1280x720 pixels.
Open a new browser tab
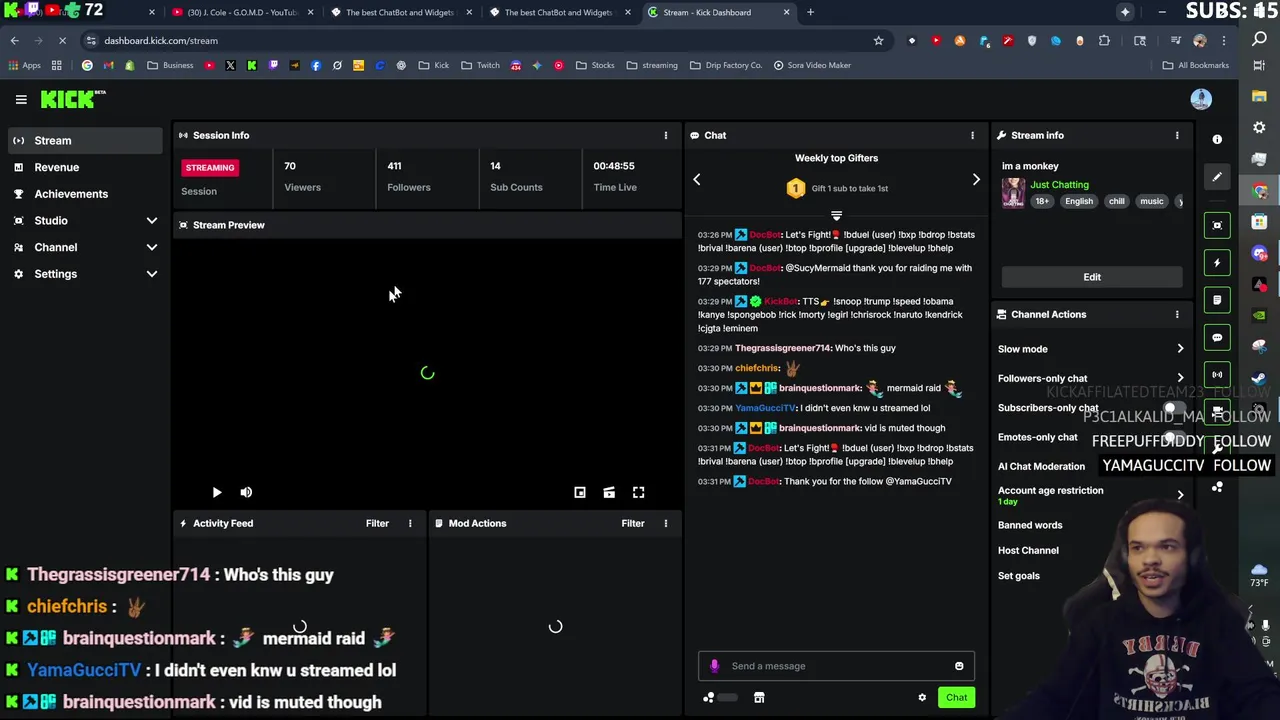tap(810, 12)
